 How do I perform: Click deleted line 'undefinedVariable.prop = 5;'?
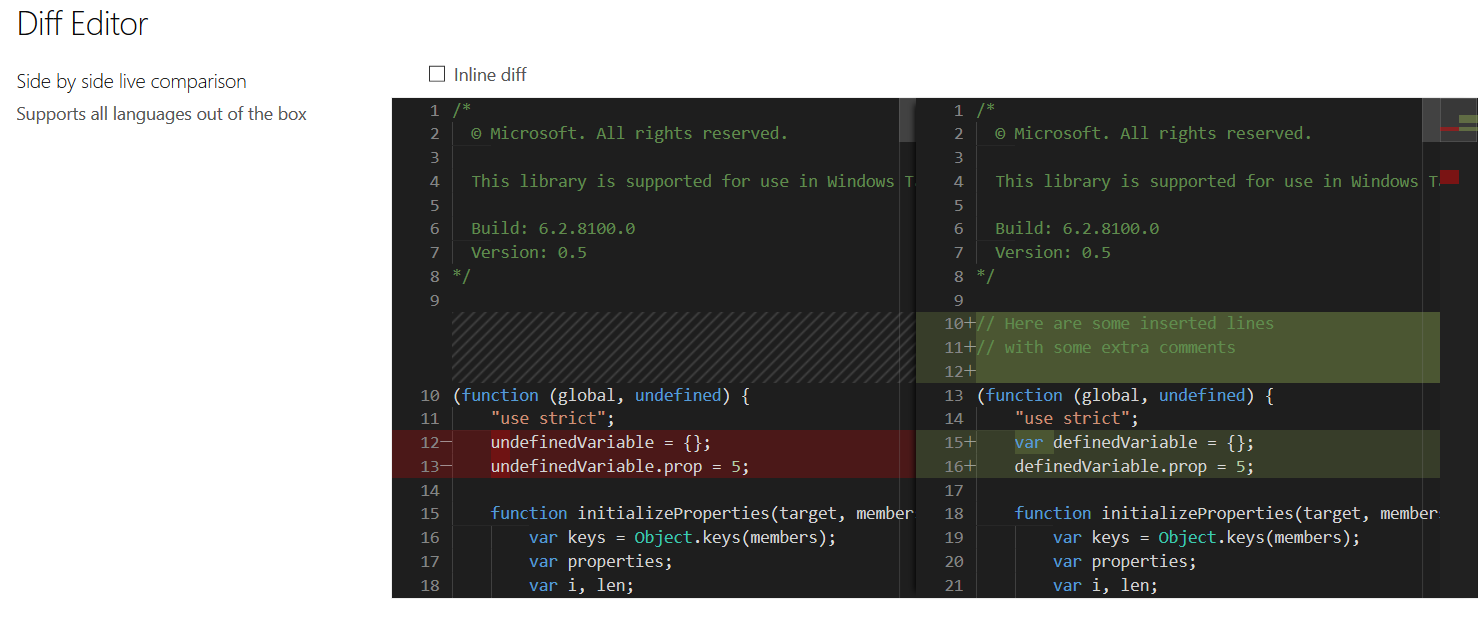(619, 466)
